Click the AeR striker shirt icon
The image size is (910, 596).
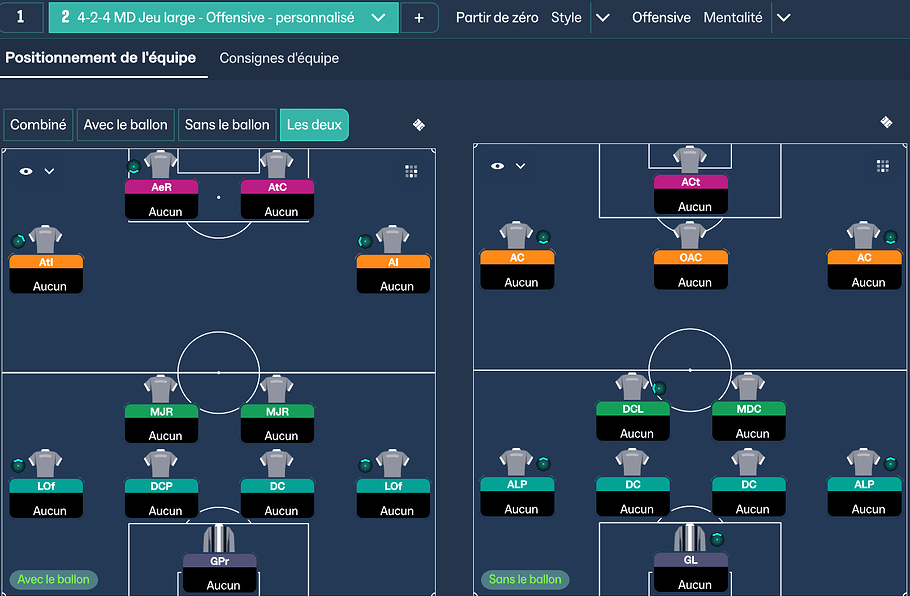point(161,164)
